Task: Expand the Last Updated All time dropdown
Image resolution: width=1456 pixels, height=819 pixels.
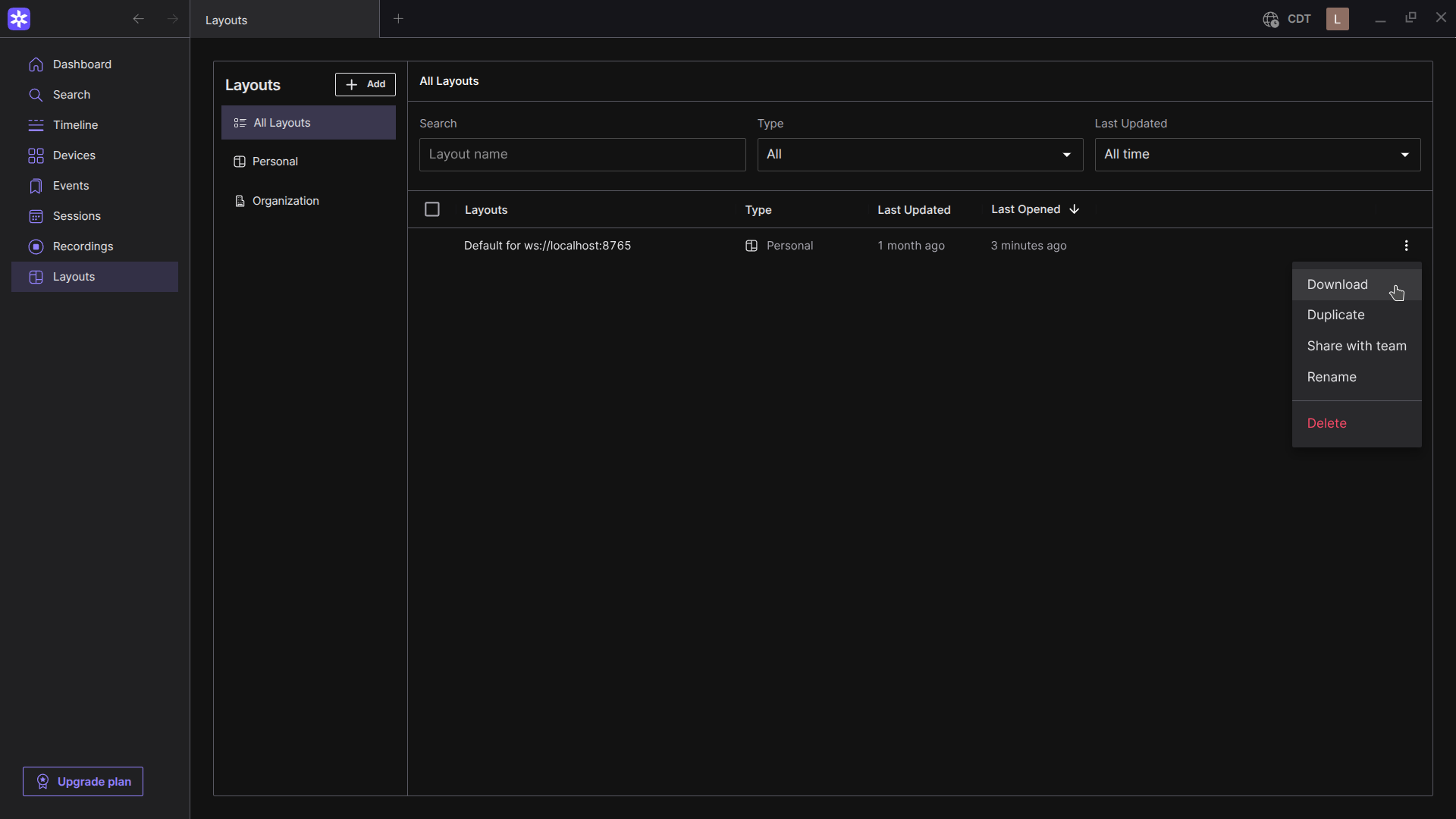Action: (1257, 155)
